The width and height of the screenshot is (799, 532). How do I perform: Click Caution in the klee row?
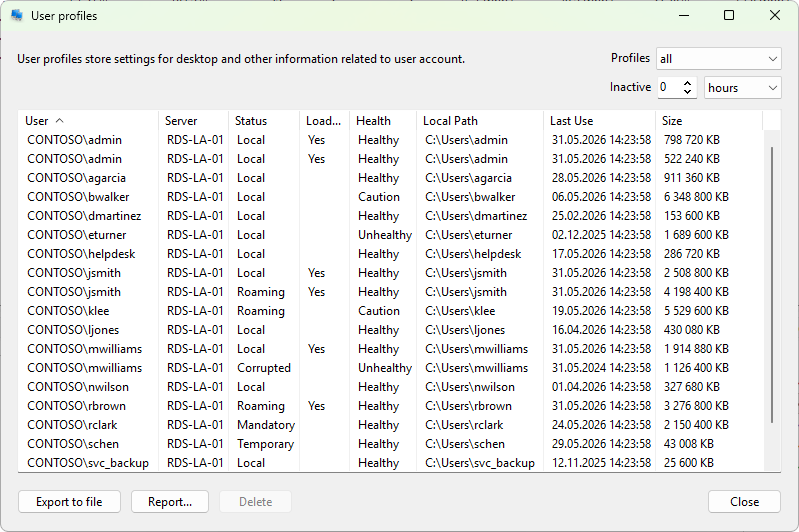(x=379, y=311)
